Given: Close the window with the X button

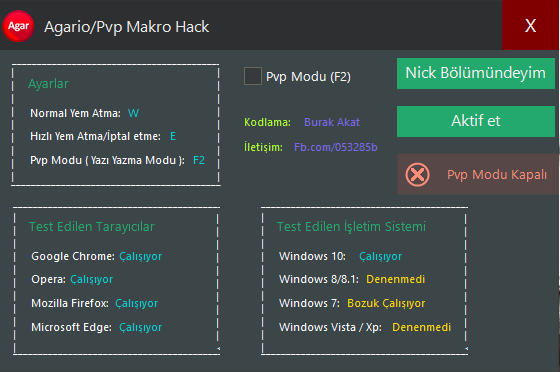Looking at the screenshot, I should tap(530, 25).
